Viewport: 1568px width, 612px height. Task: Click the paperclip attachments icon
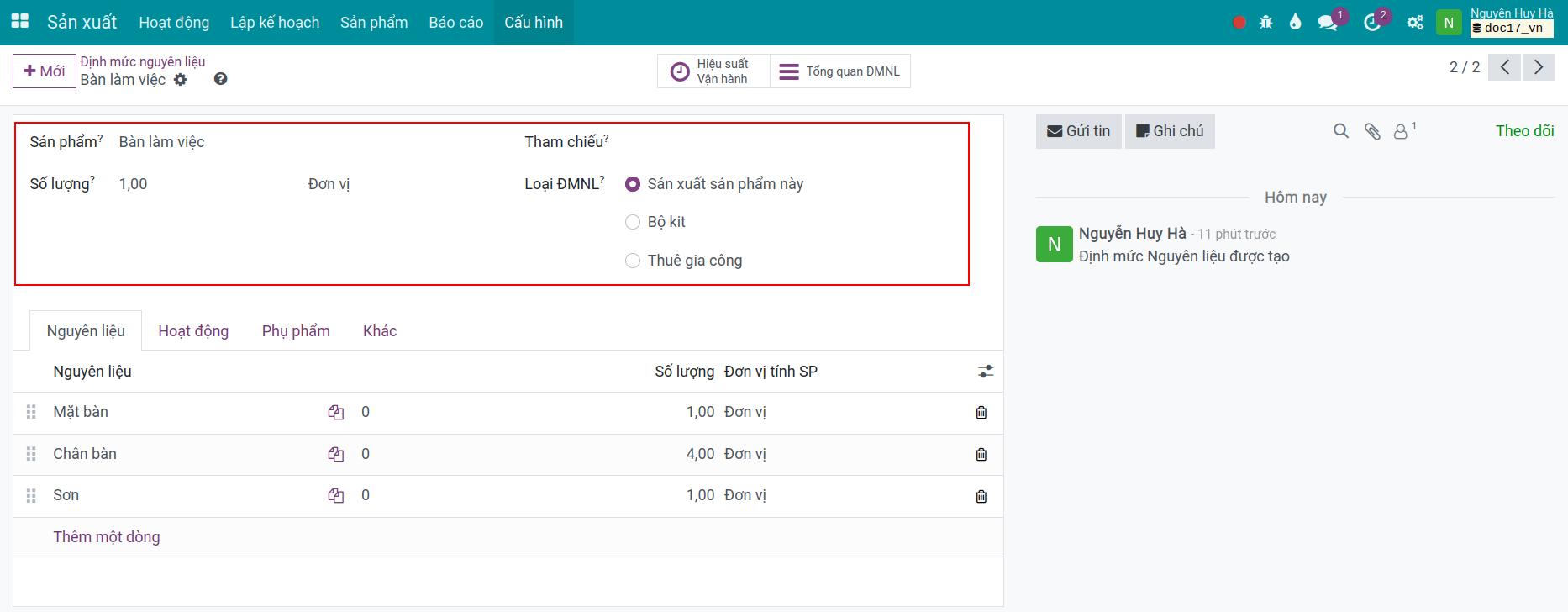tap(1372, 131)
